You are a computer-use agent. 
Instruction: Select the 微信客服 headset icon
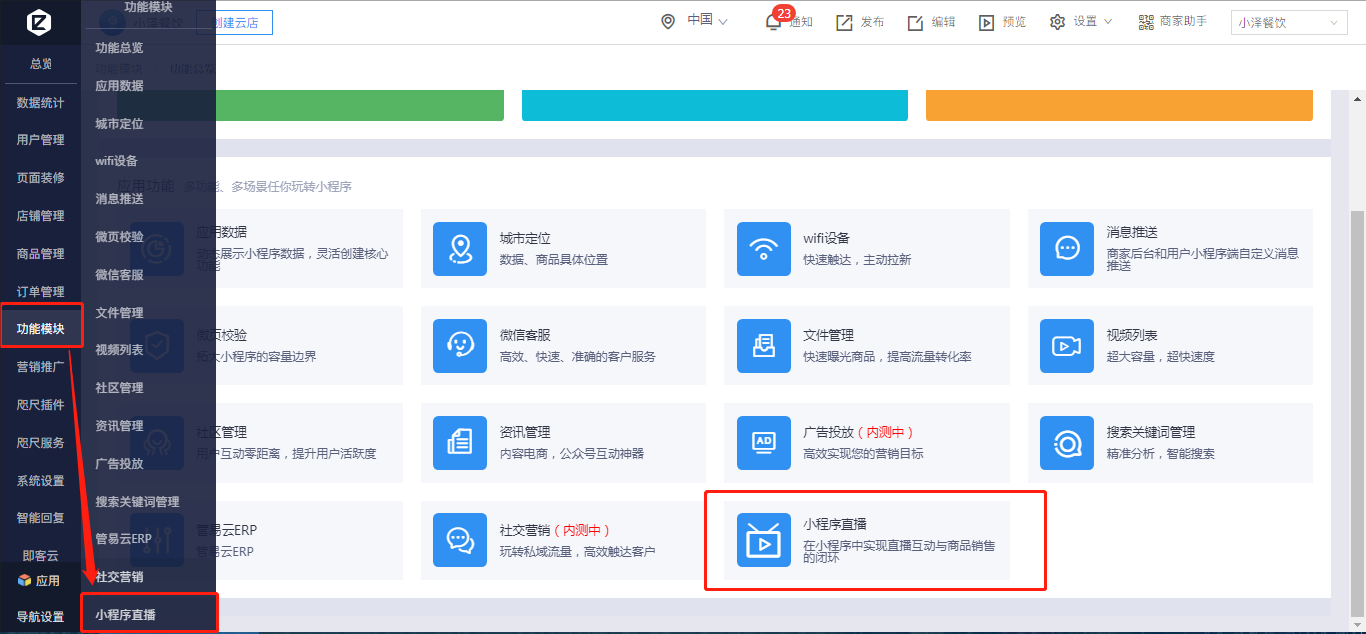point(460,346)
